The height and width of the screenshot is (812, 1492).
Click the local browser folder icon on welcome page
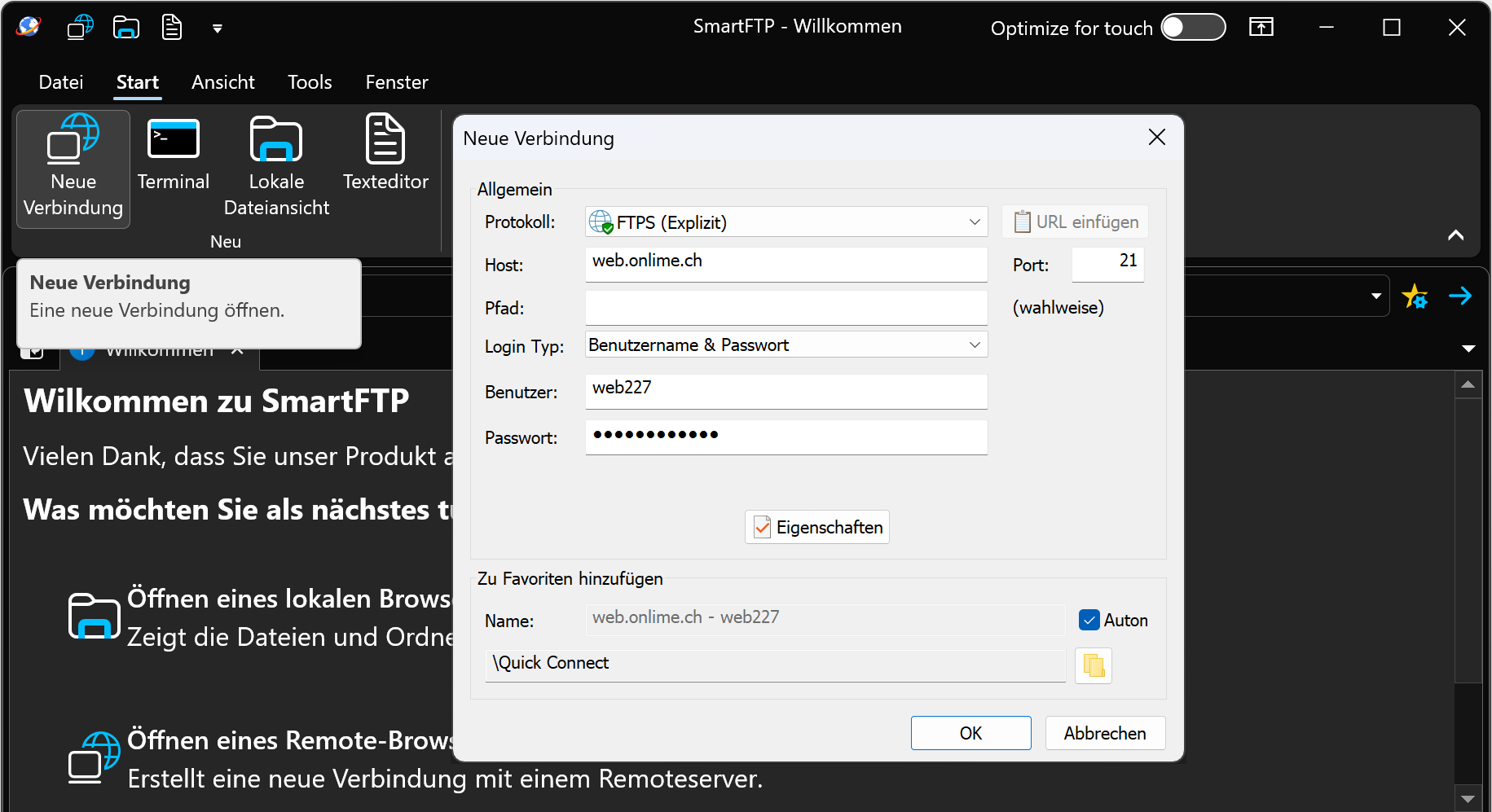tap(94, 617)
